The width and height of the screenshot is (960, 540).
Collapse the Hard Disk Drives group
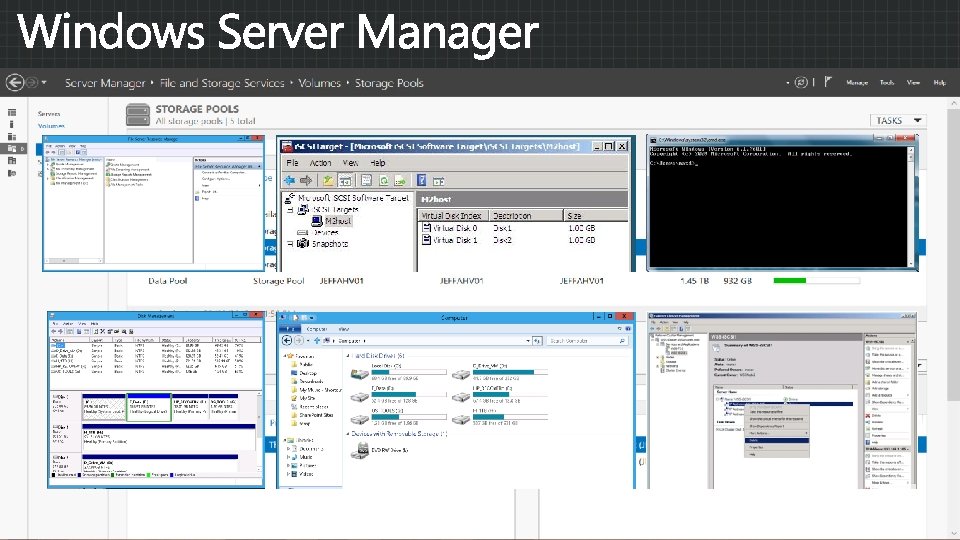[x=348, y=356]
